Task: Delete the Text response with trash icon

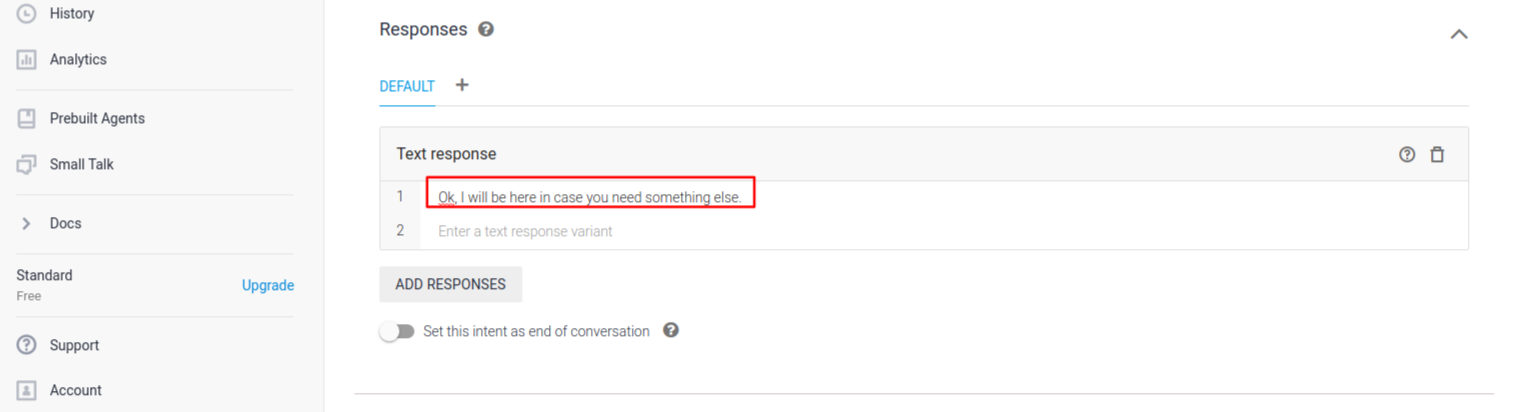Action: (1437, 155)
